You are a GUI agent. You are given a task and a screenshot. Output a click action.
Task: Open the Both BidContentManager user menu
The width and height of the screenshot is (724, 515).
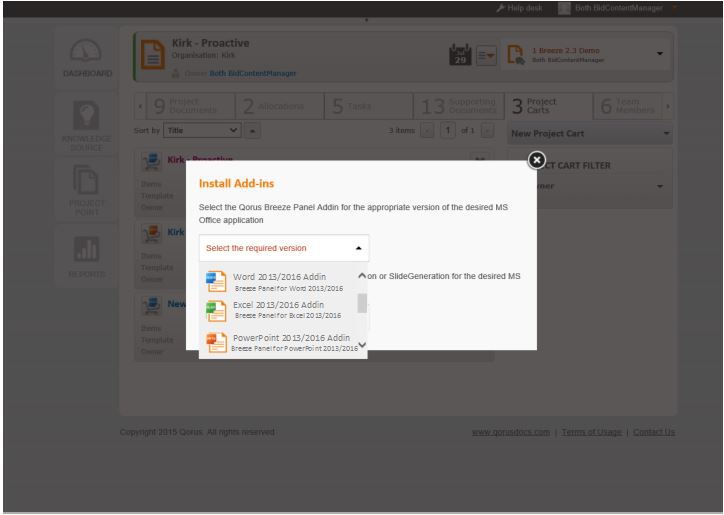pyautogui.click(x=617, y=8)
